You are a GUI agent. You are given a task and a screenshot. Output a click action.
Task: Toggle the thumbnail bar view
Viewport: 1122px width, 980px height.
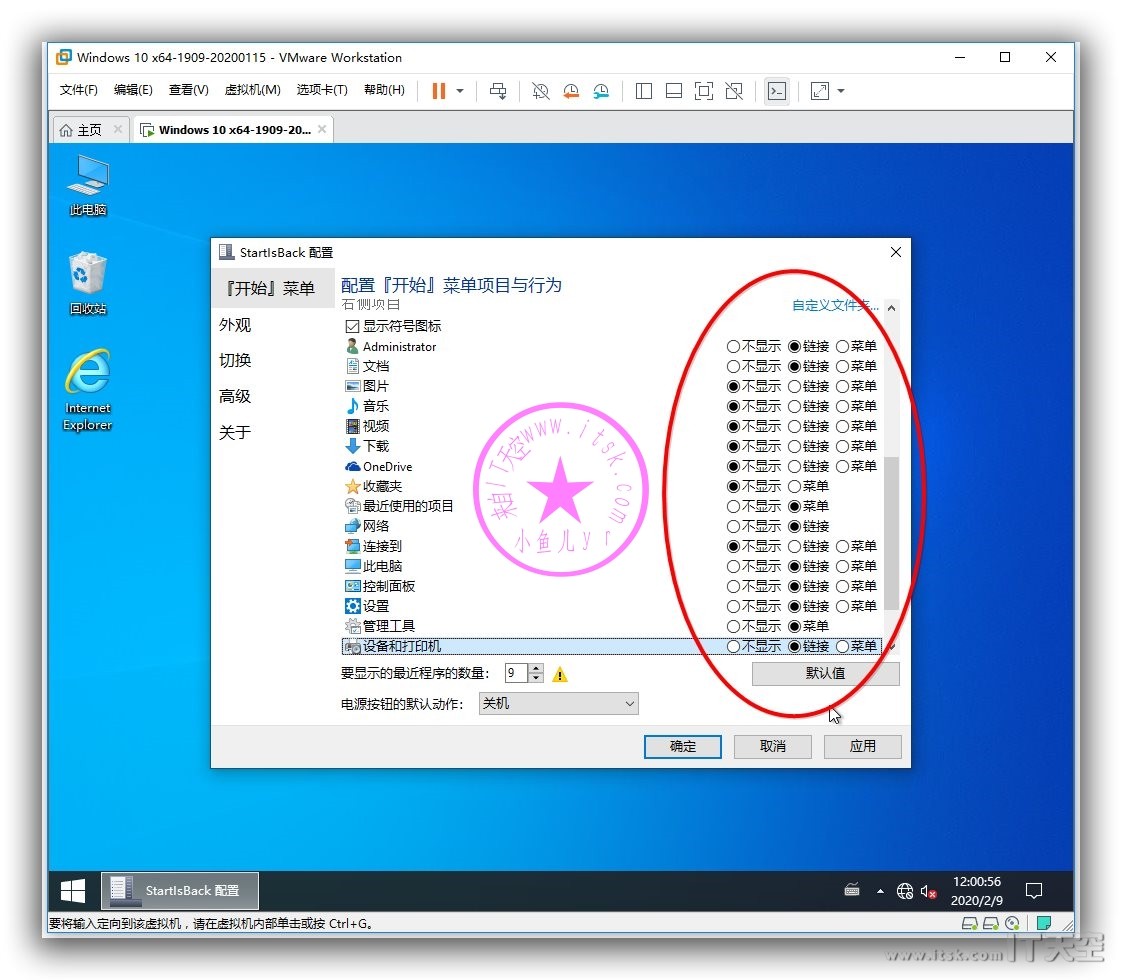point(673,91)
